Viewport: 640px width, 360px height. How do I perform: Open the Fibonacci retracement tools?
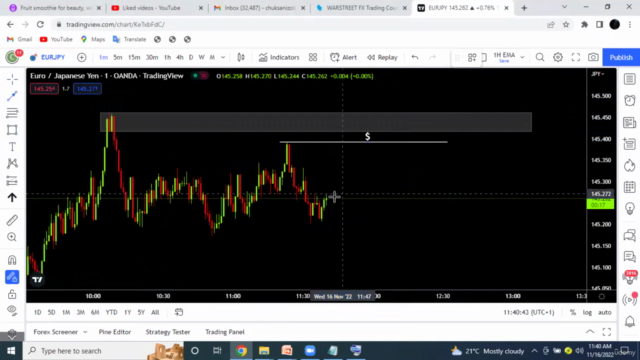pyautogui.click(x=12, y=113)
